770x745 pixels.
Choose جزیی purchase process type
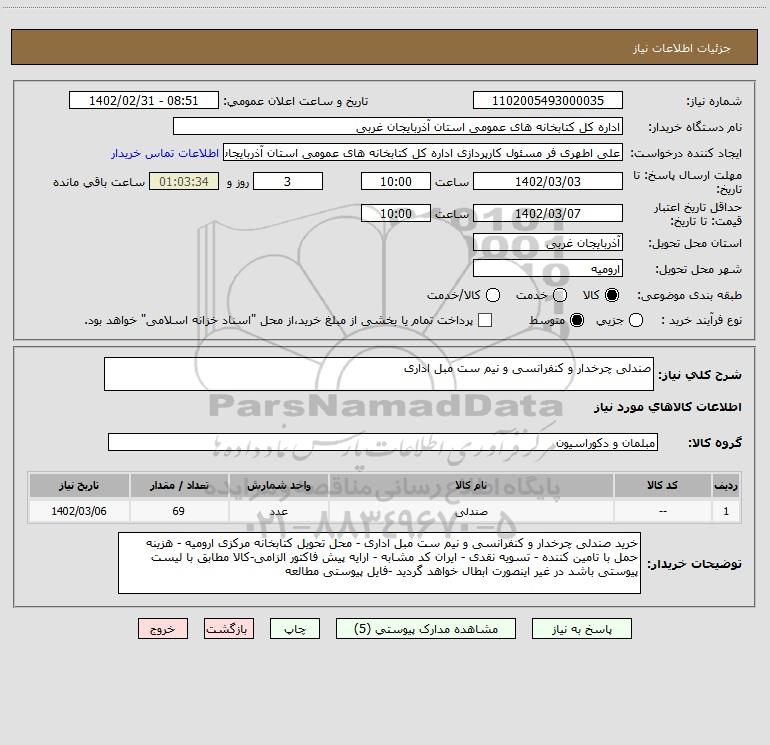[x=636, y=320]
